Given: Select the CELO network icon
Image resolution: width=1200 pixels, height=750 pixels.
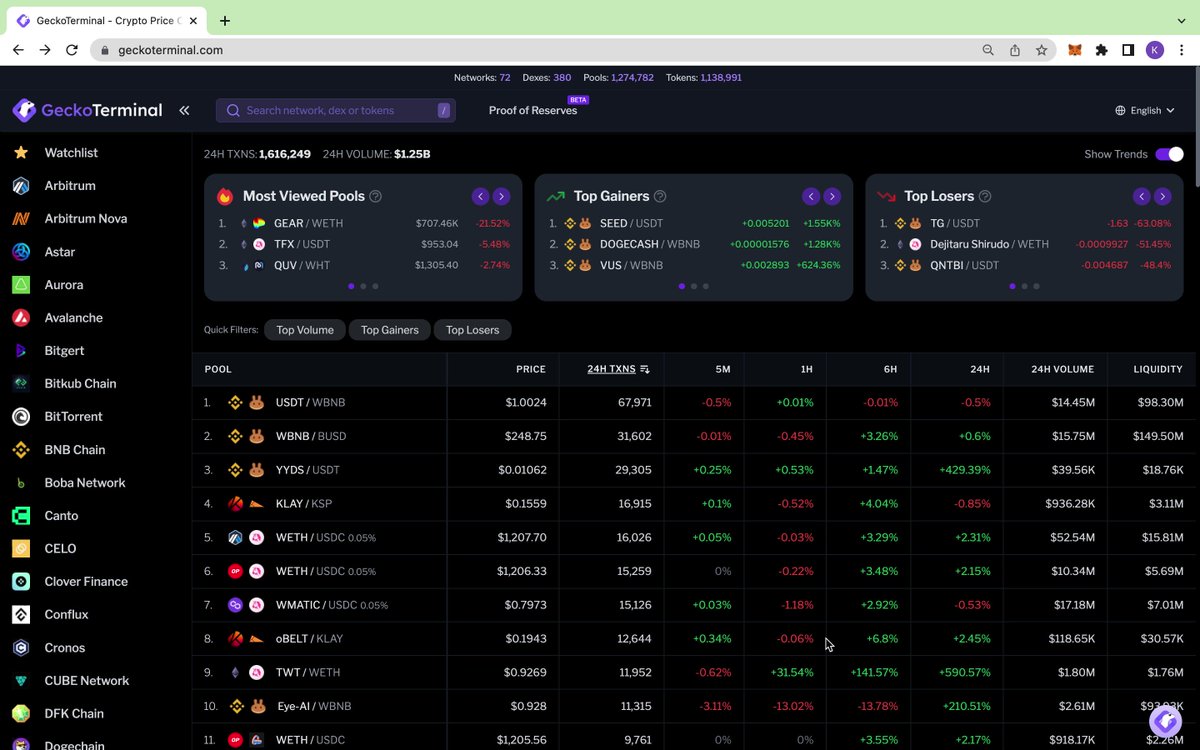Looking at the screenshot, I should tap(21, 549).
